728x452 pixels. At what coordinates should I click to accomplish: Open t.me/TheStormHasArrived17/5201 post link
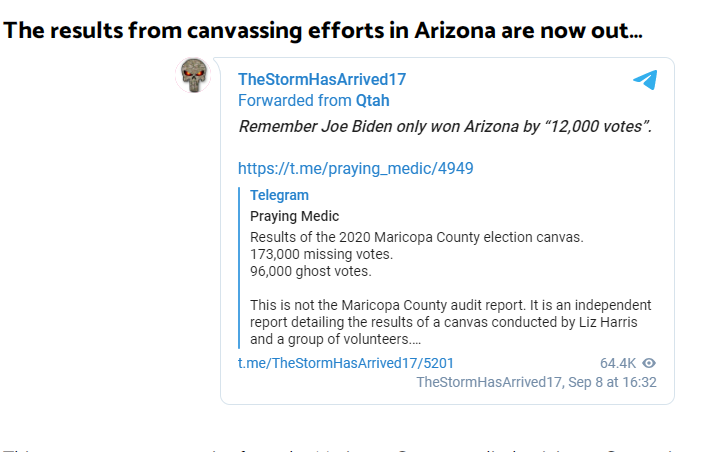[345, 363]
